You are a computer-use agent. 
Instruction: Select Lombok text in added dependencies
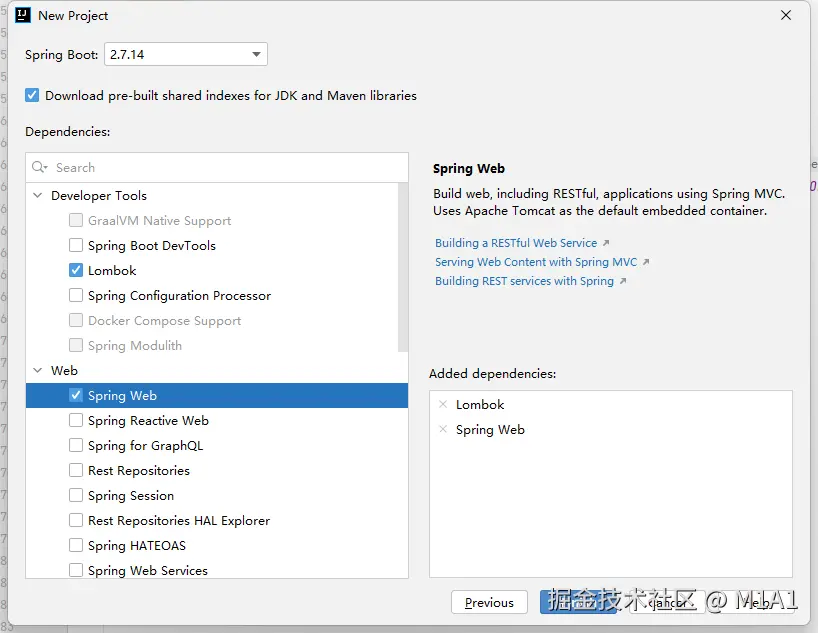480,404
